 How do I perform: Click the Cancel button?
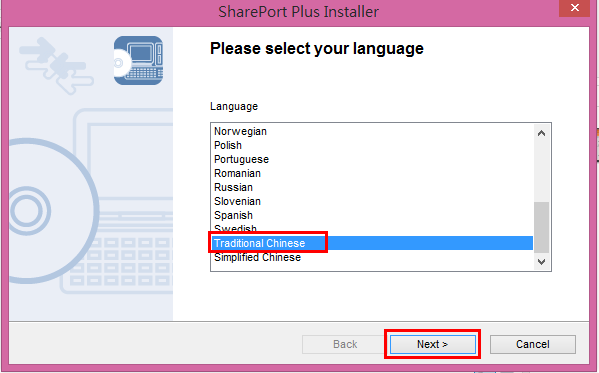point(533,344)
